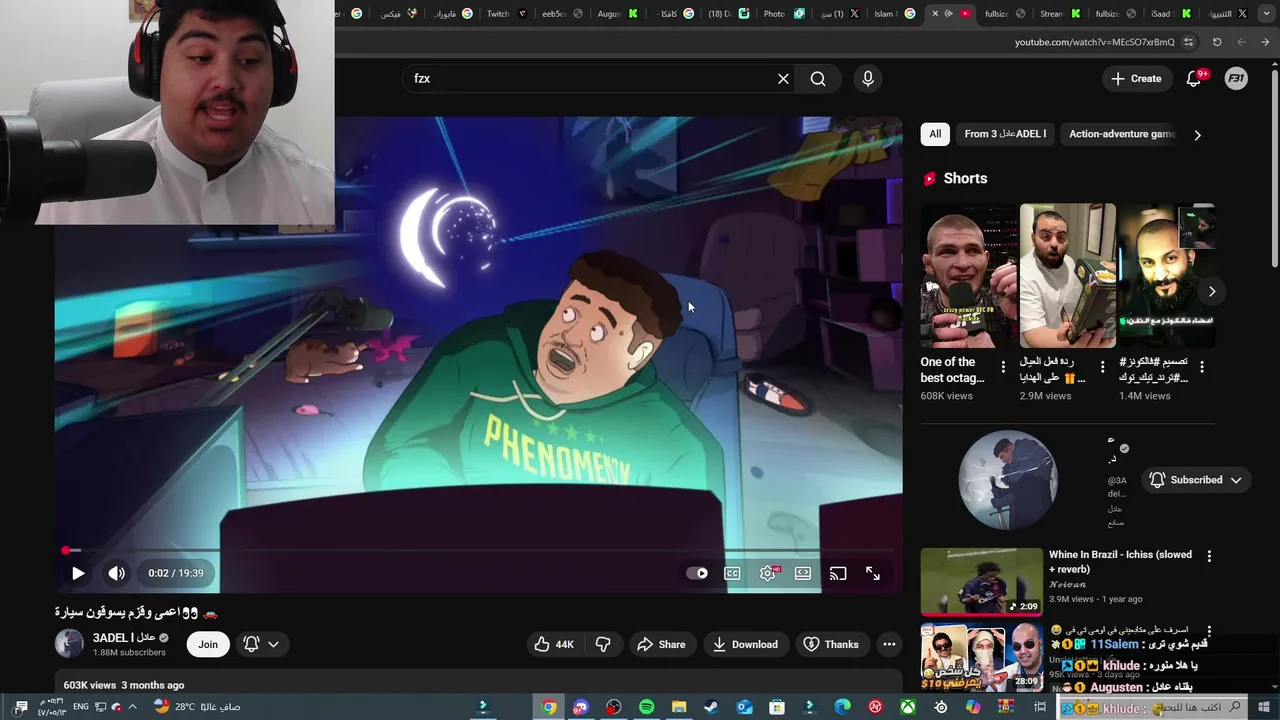Click the 3ADEL channel name link

124,637
